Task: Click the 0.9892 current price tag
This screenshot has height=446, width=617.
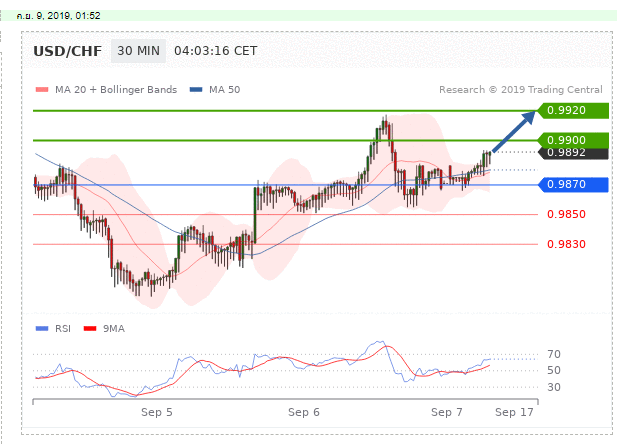Action: coord(573,153)
